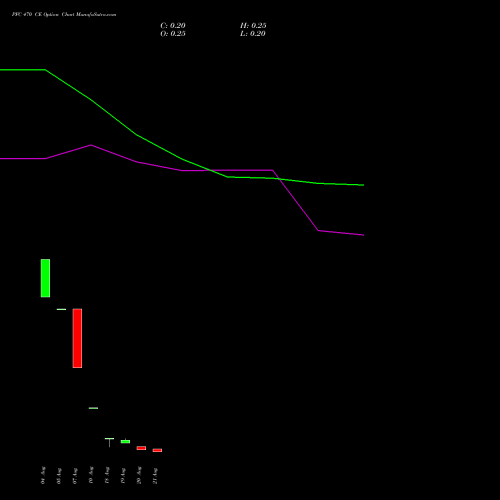Click the candle with long lower wick
Screen dimensions: 500x500
[109, 442]
